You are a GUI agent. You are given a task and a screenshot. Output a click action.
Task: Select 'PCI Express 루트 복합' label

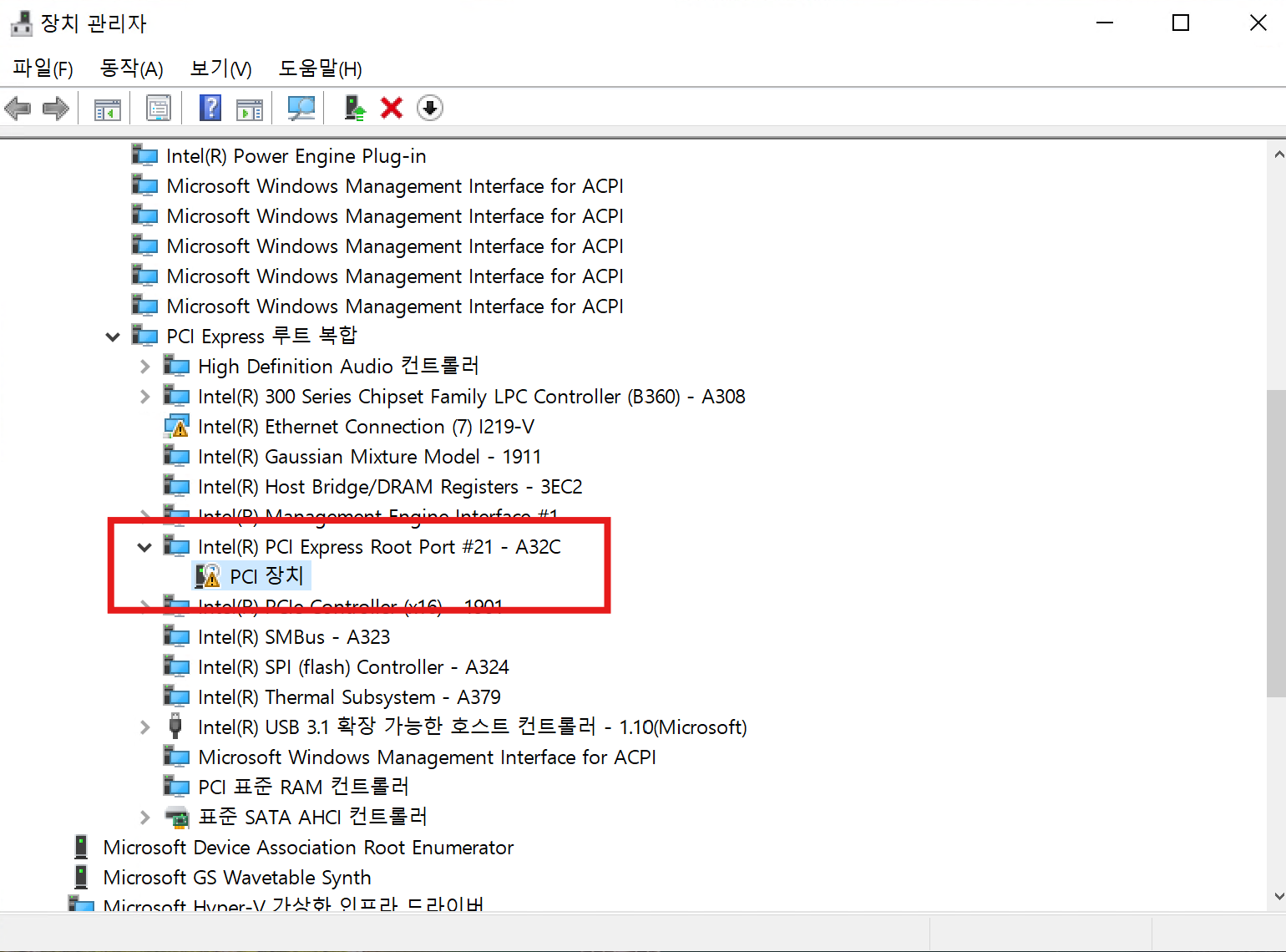pos(261,337)
